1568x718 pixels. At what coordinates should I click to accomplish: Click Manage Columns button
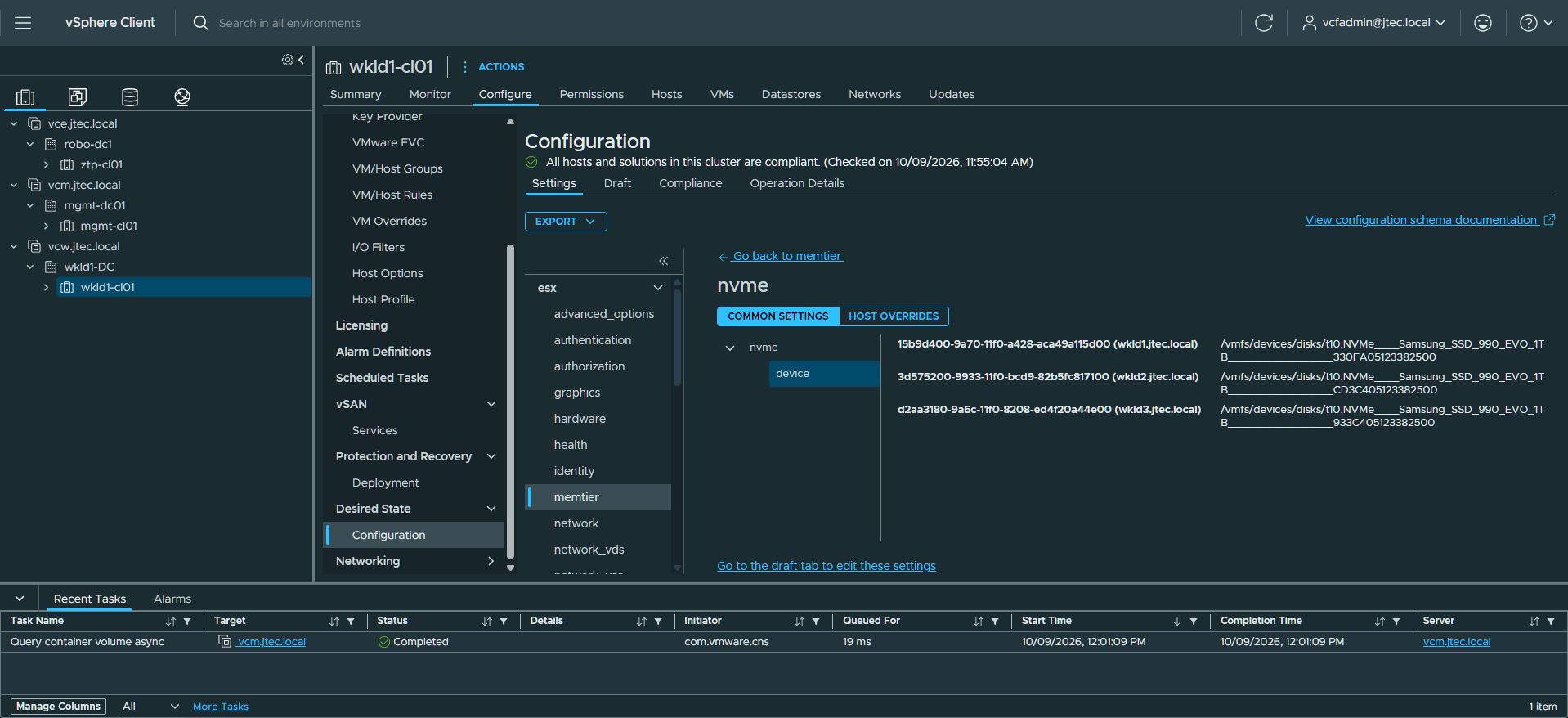(x=58, y=707)
